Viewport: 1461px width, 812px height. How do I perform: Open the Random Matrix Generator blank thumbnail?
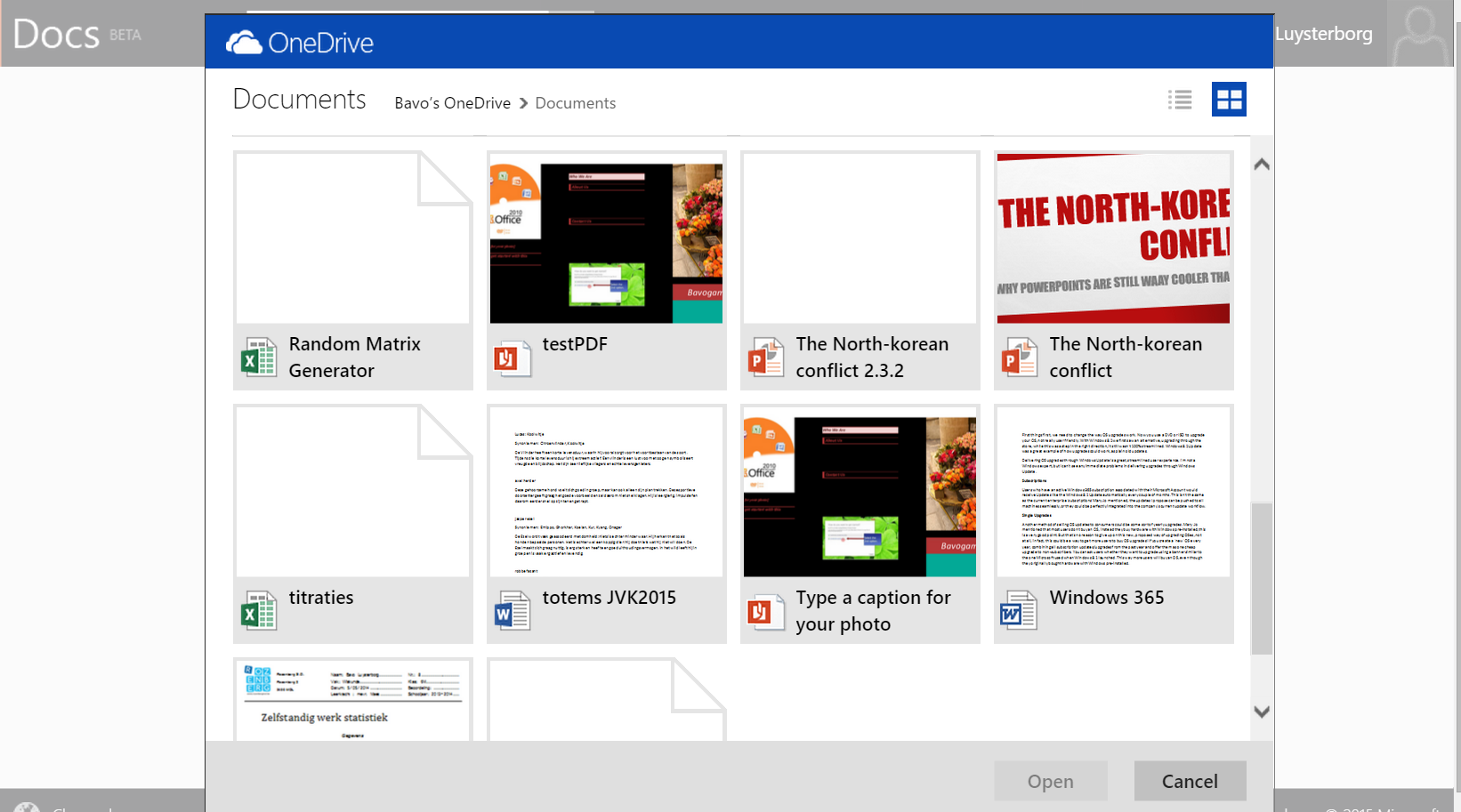pyautogui.click(x=353, y=238)
